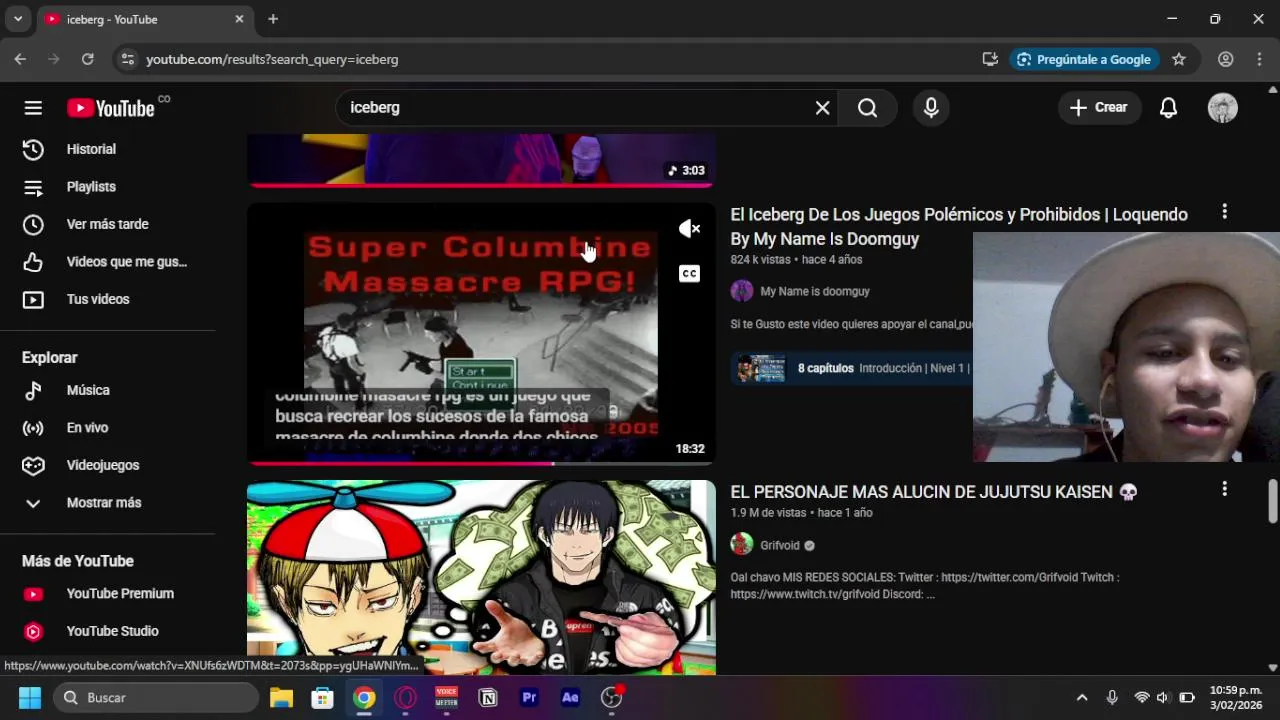
Task: Show hidden tray icons chevron
Action: tap(1081, 698)
